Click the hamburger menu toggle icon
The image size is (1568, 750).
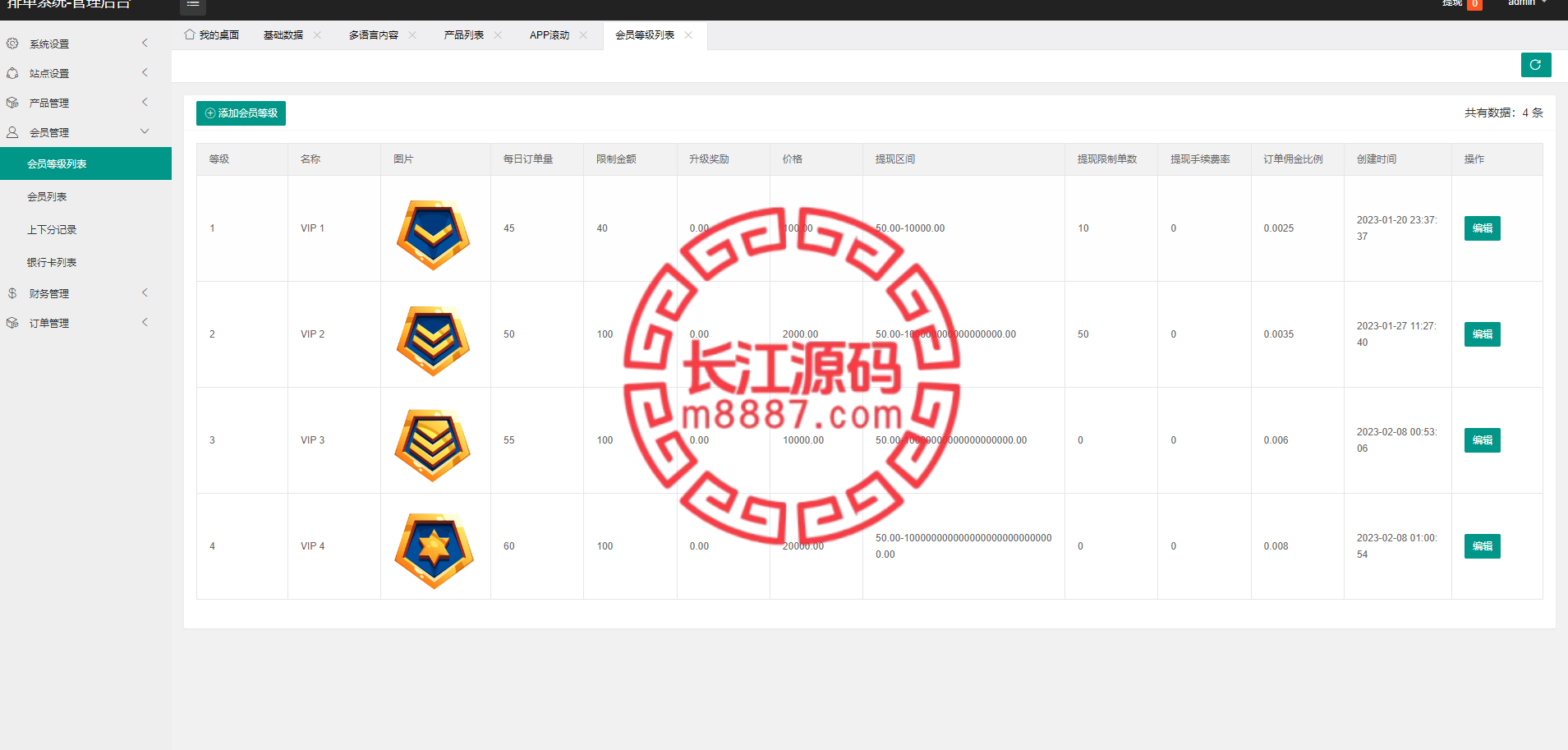coord(193,5)
